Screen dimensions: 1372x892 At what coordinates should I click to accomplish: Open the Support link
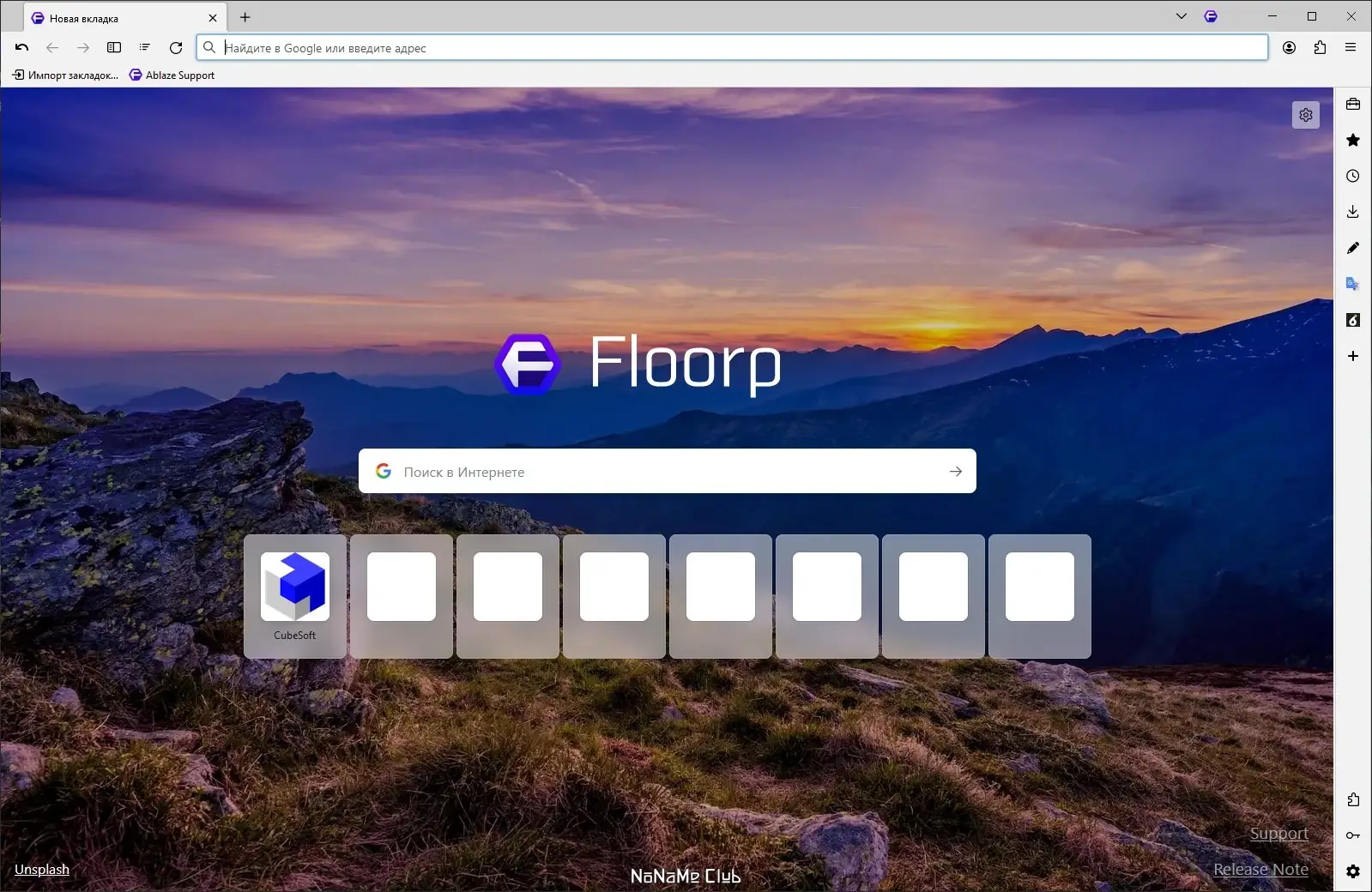click(1279, 834)
